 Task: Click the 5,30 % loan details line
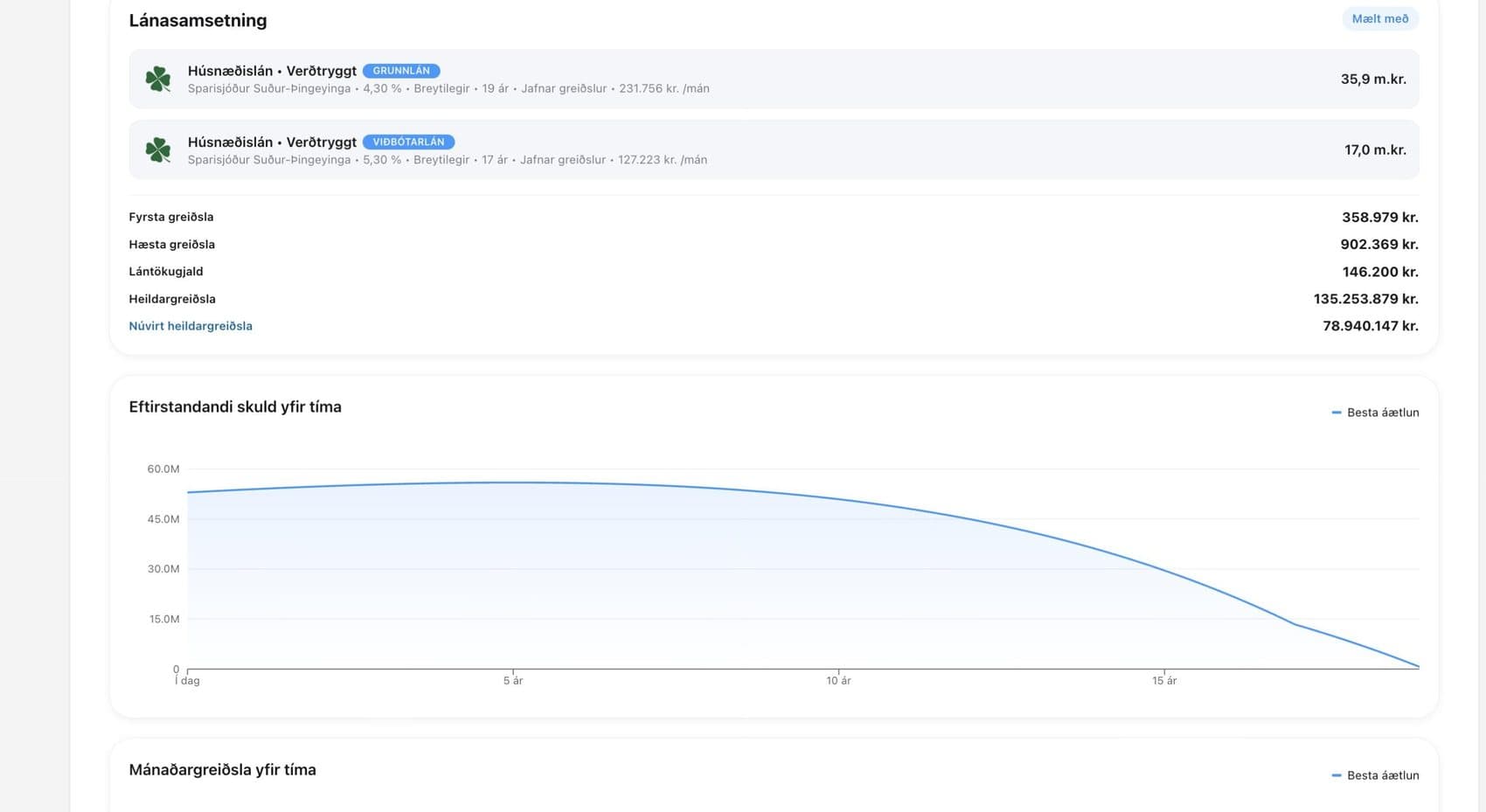click(448, 160)
